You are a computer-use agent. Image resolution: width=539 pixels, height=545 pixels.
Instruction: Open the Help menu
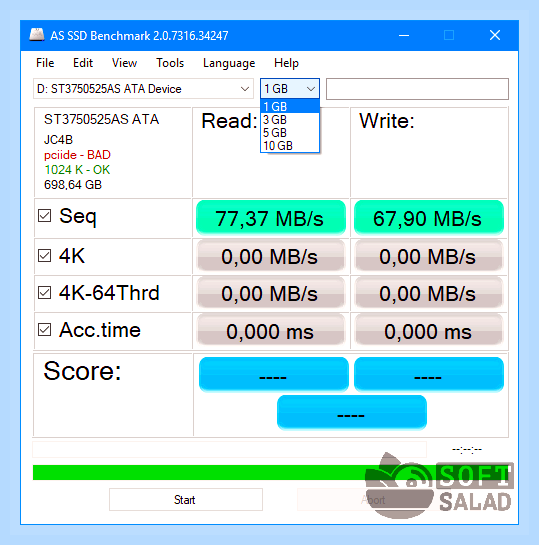pyautogui.click(x=286, y=63)
